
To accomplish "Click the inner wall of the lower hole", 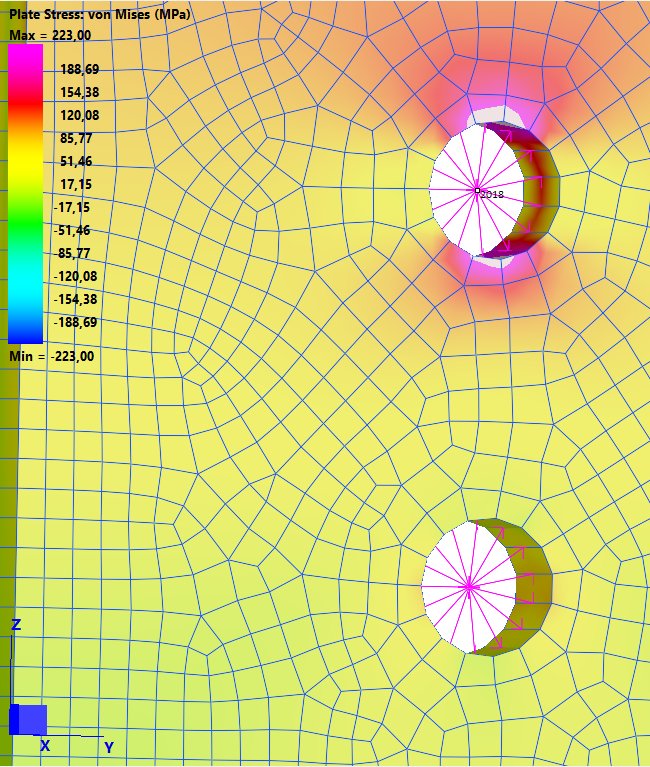I will 532,587.
